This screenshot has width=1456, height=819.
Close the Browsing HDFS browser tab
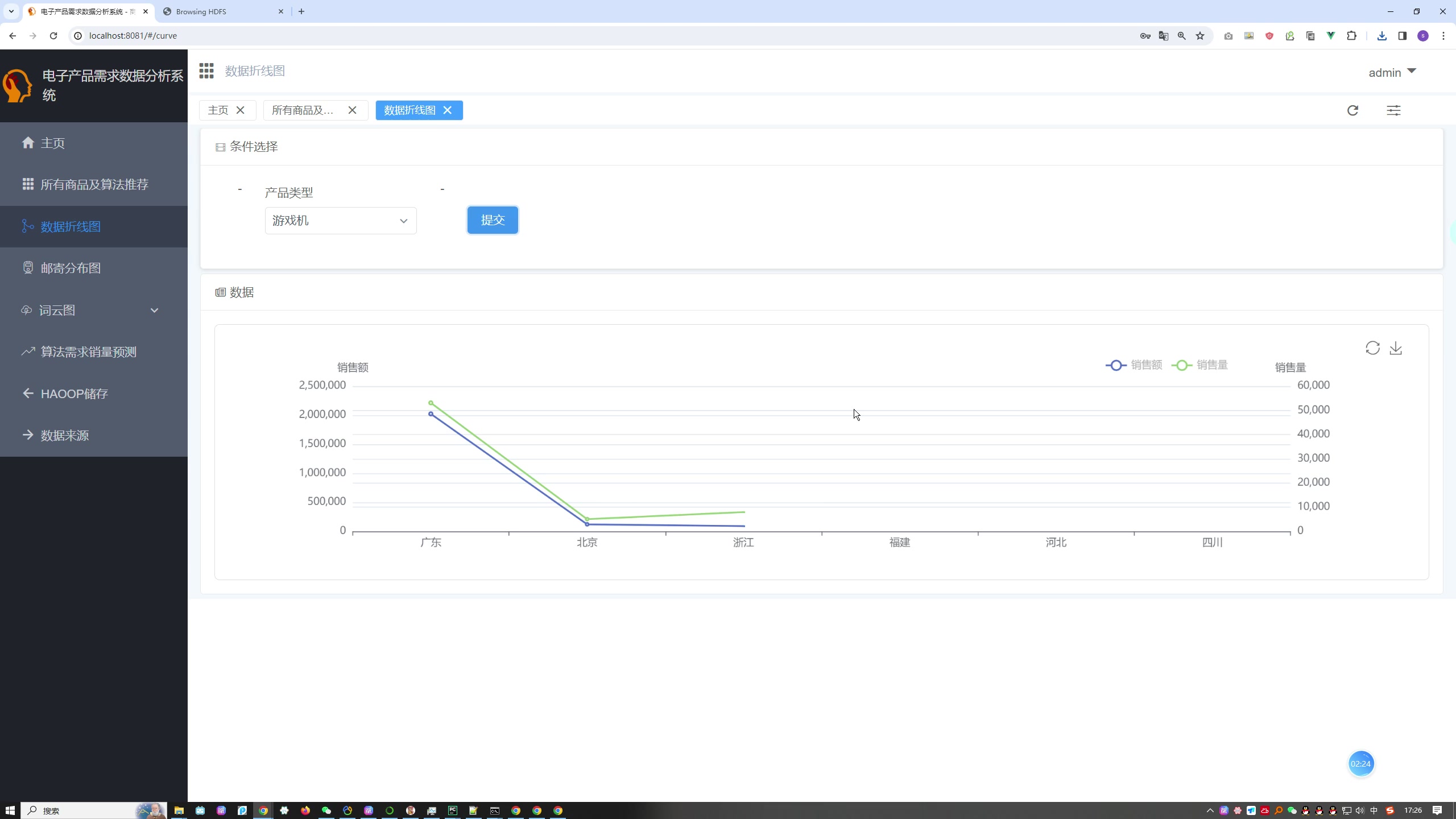click(x=280, y=11)
